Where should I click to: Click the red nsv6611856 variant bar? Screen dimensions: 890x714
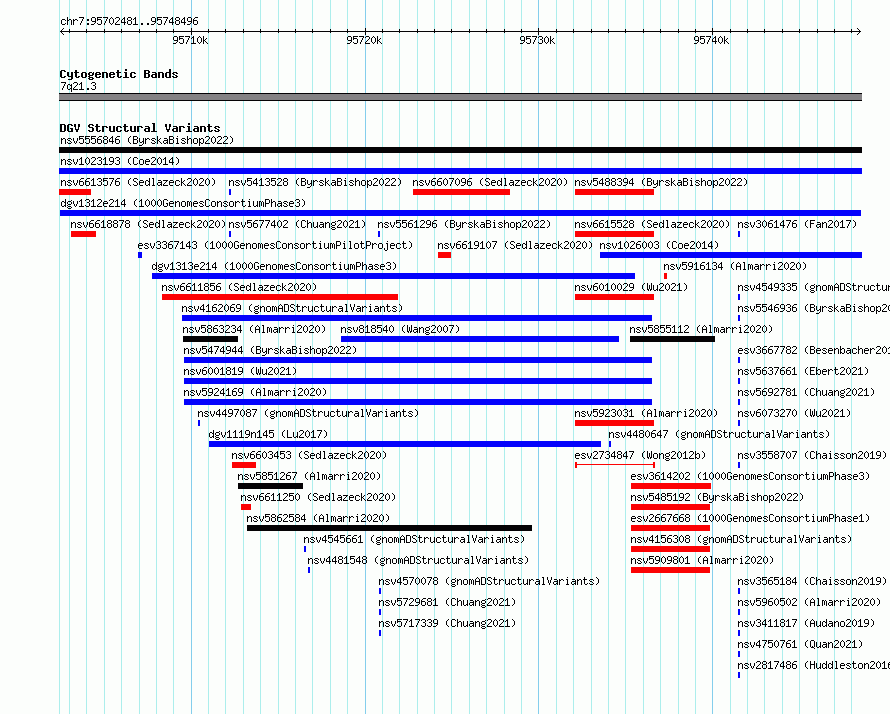click(x=280, y=297)
